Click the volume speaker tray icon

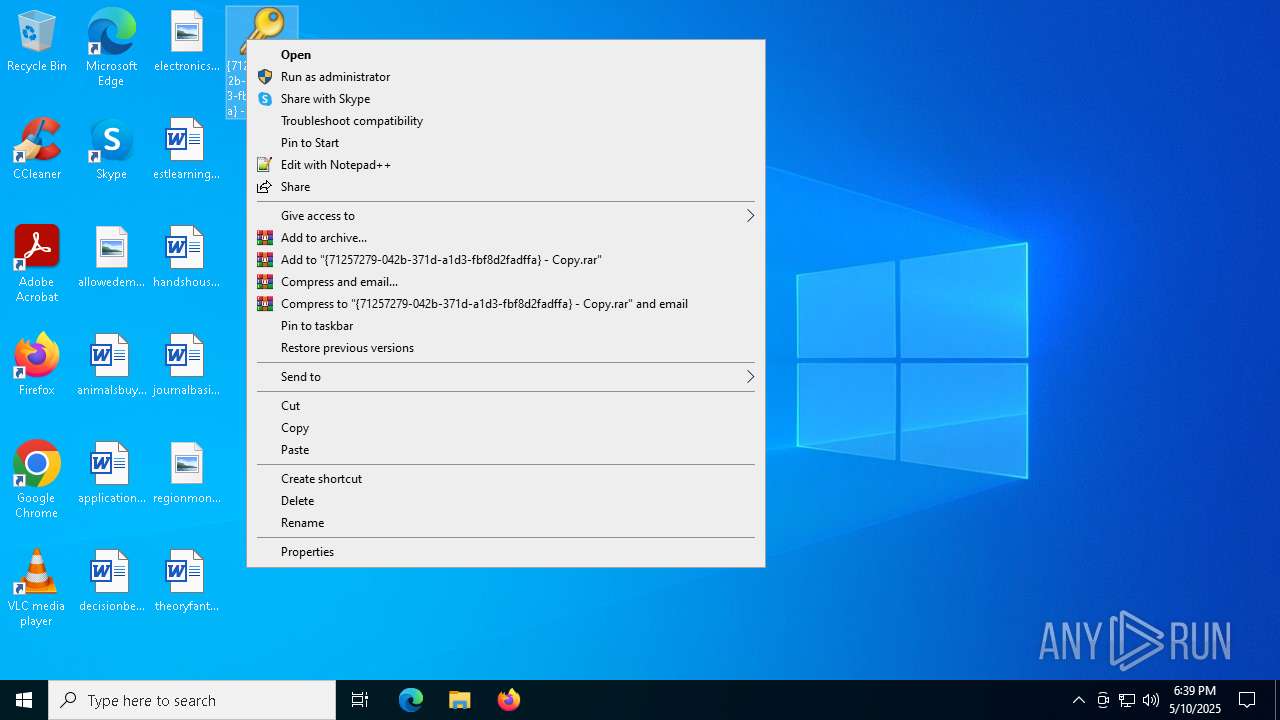pyautogui.click(x=1151, y=700)
